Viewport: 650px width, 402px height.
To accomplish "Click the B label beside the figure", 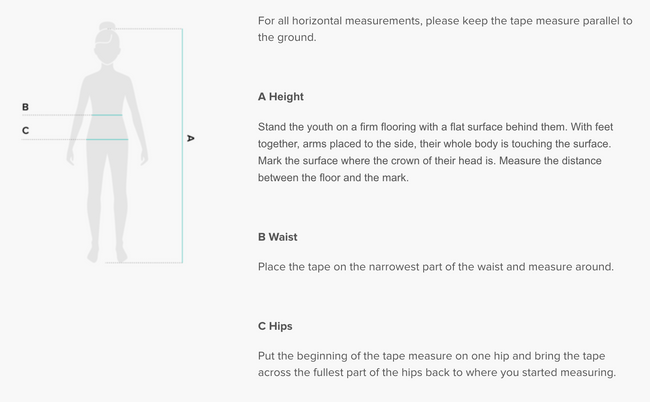I will (x=25, y=107).
